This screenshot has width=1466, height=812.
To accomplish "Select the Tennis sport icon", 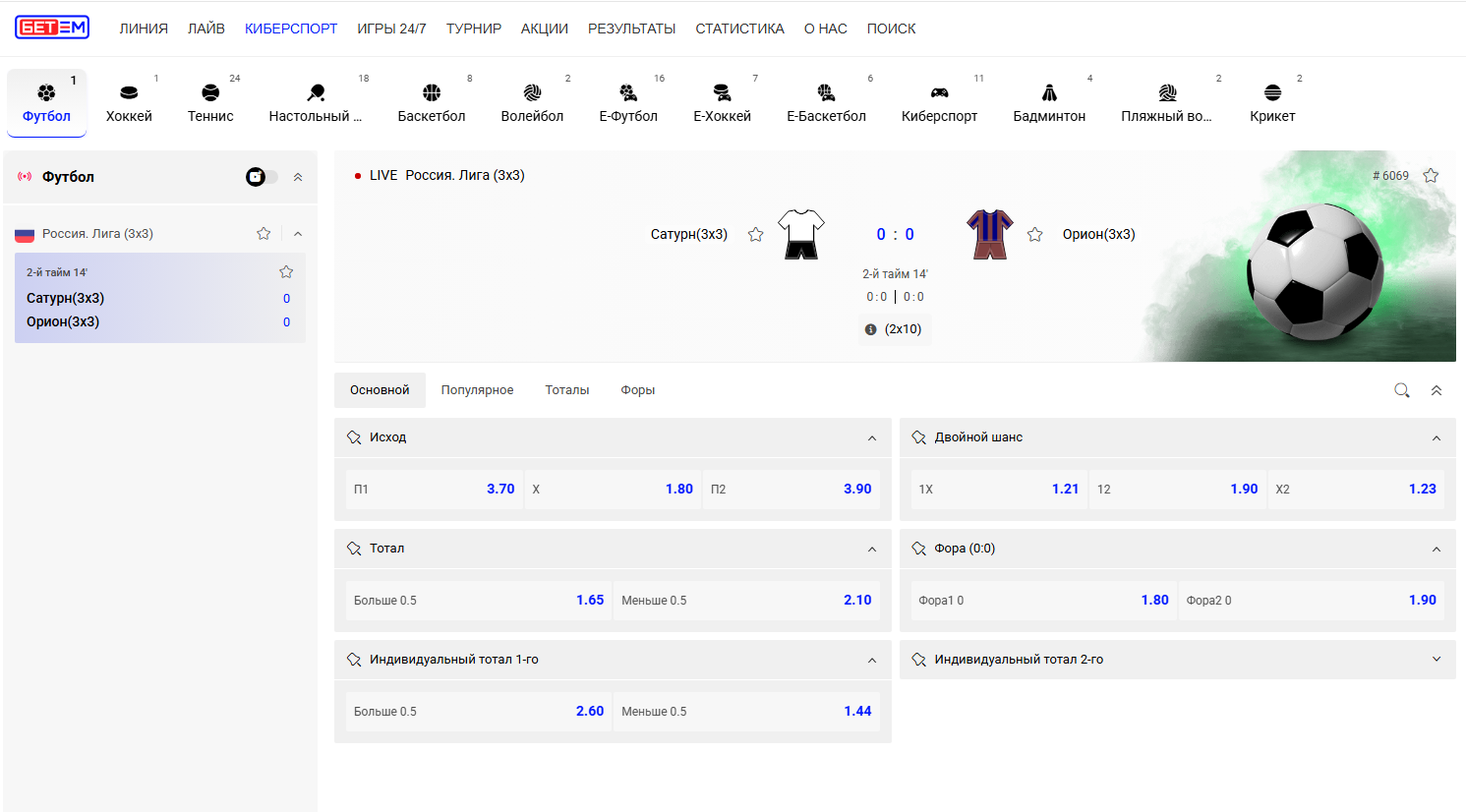I will click(210, 92).
